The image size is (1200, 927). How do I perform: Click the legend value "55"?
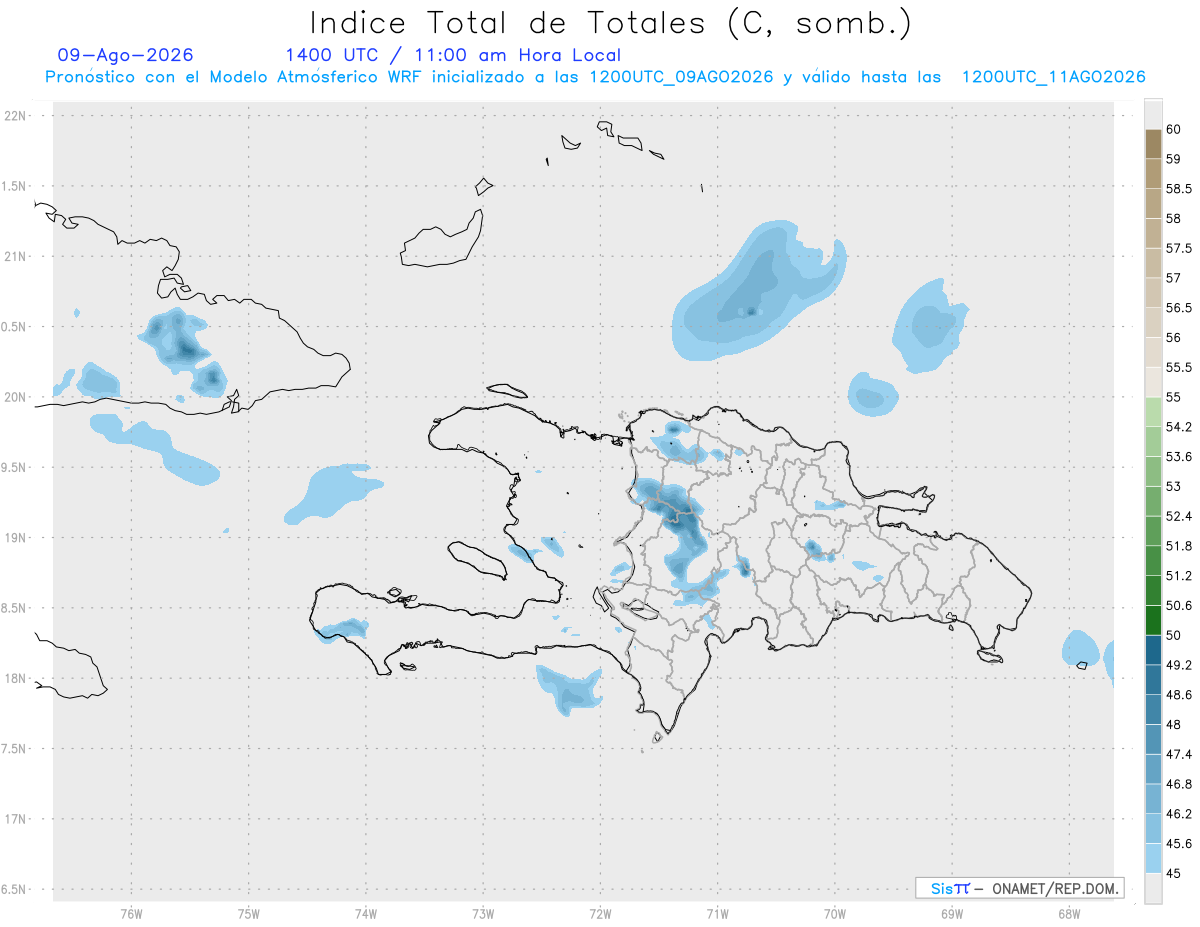click(x=1173, y=397)
